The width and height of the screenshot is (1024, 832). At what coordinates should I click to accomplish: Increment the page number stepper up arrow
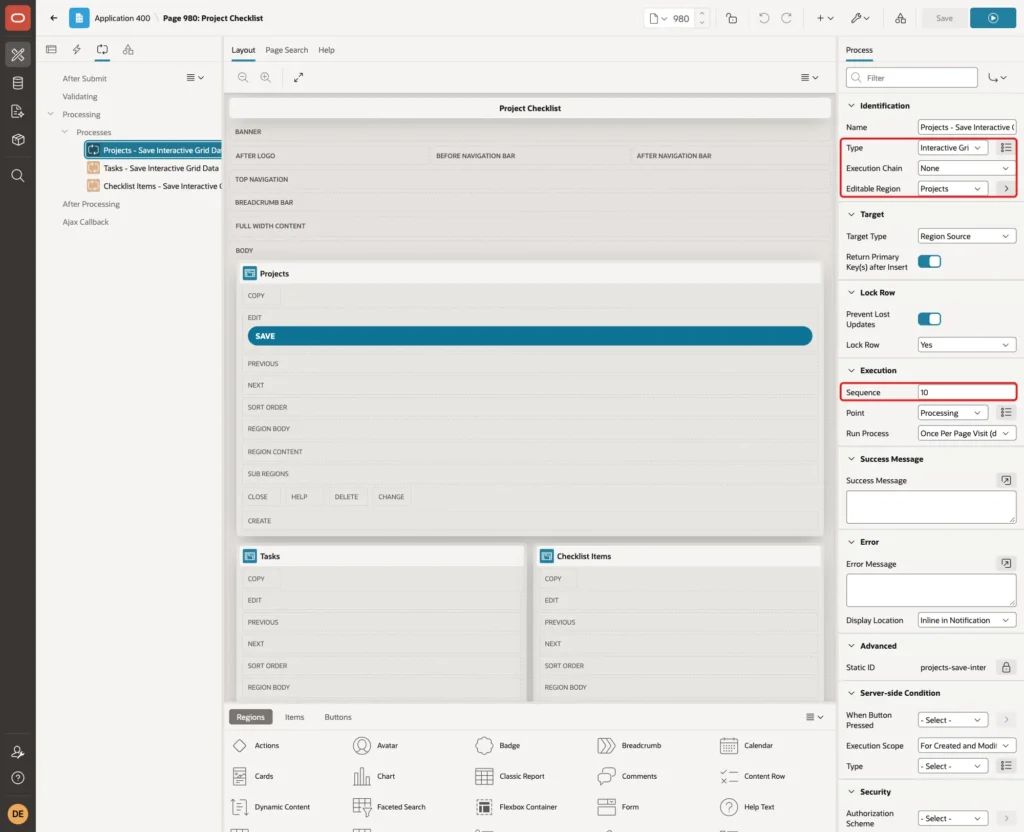click(702, 14)
